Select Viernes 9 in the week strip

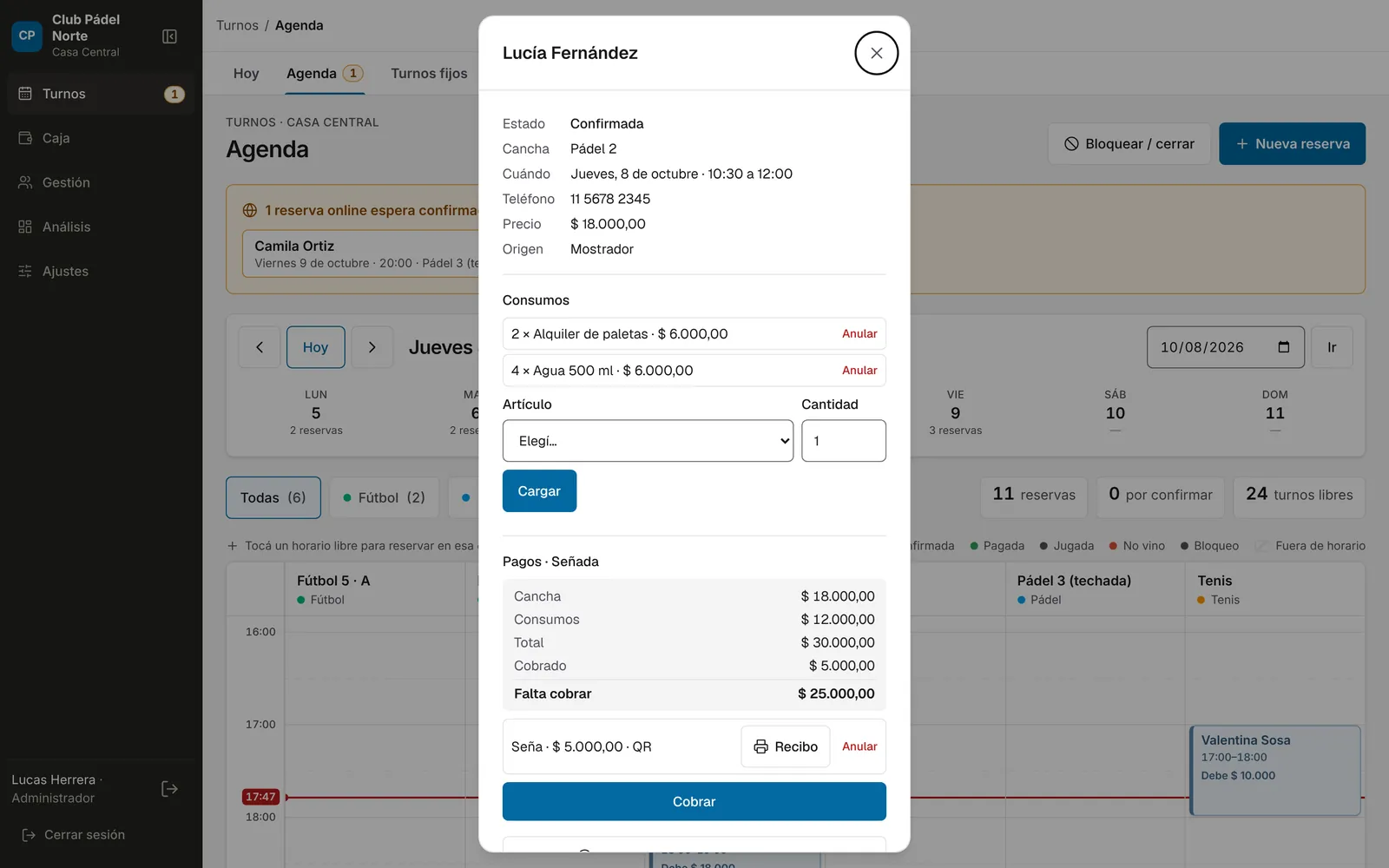955,412
